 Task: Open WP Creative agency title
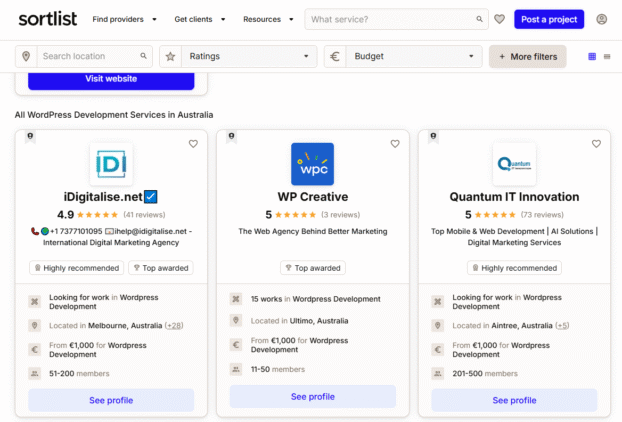point(313,197)
